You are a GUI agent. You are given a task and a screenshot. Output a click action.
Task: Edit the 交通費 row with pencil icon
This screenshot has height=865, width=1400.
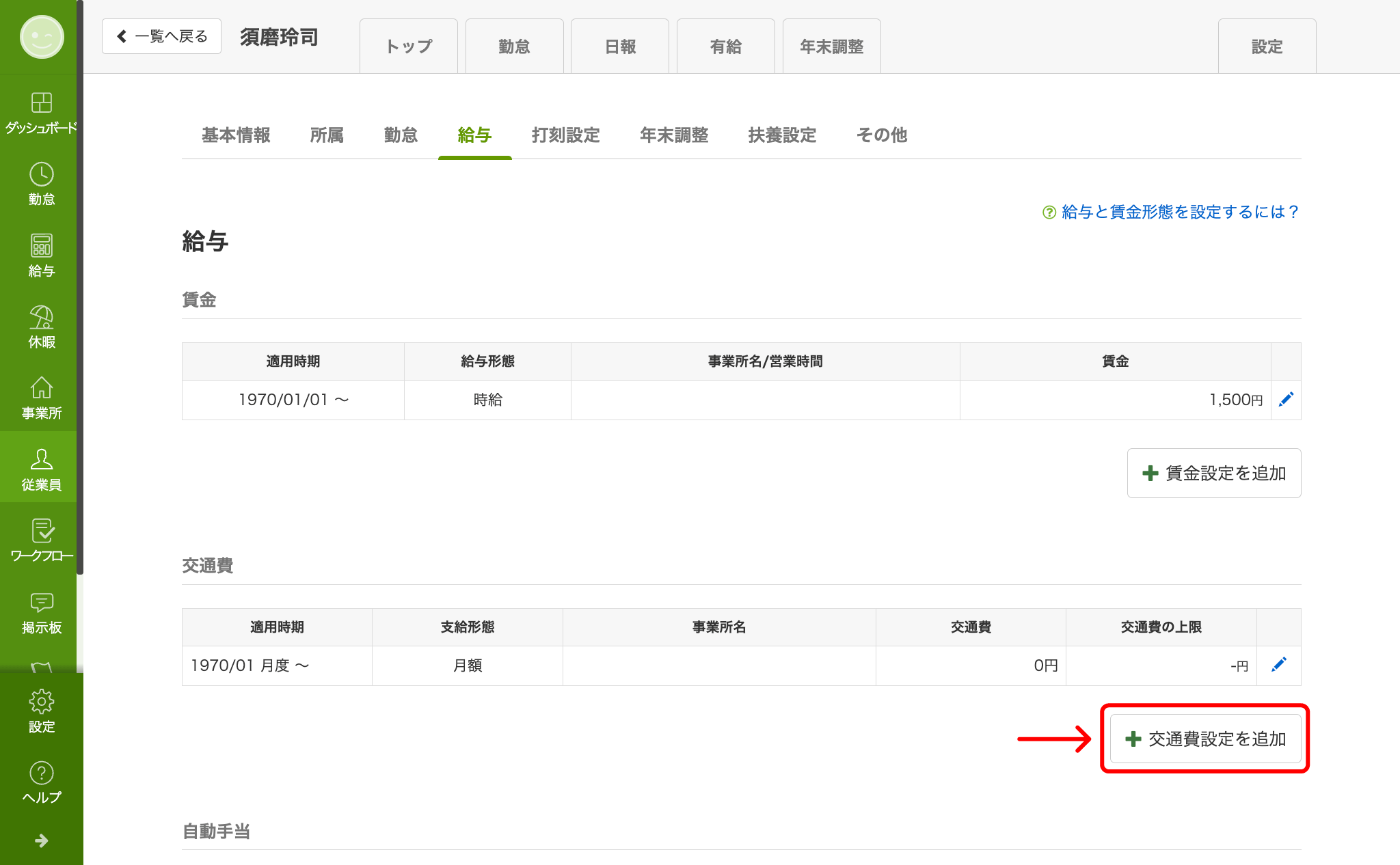[x=1278, y=665]
